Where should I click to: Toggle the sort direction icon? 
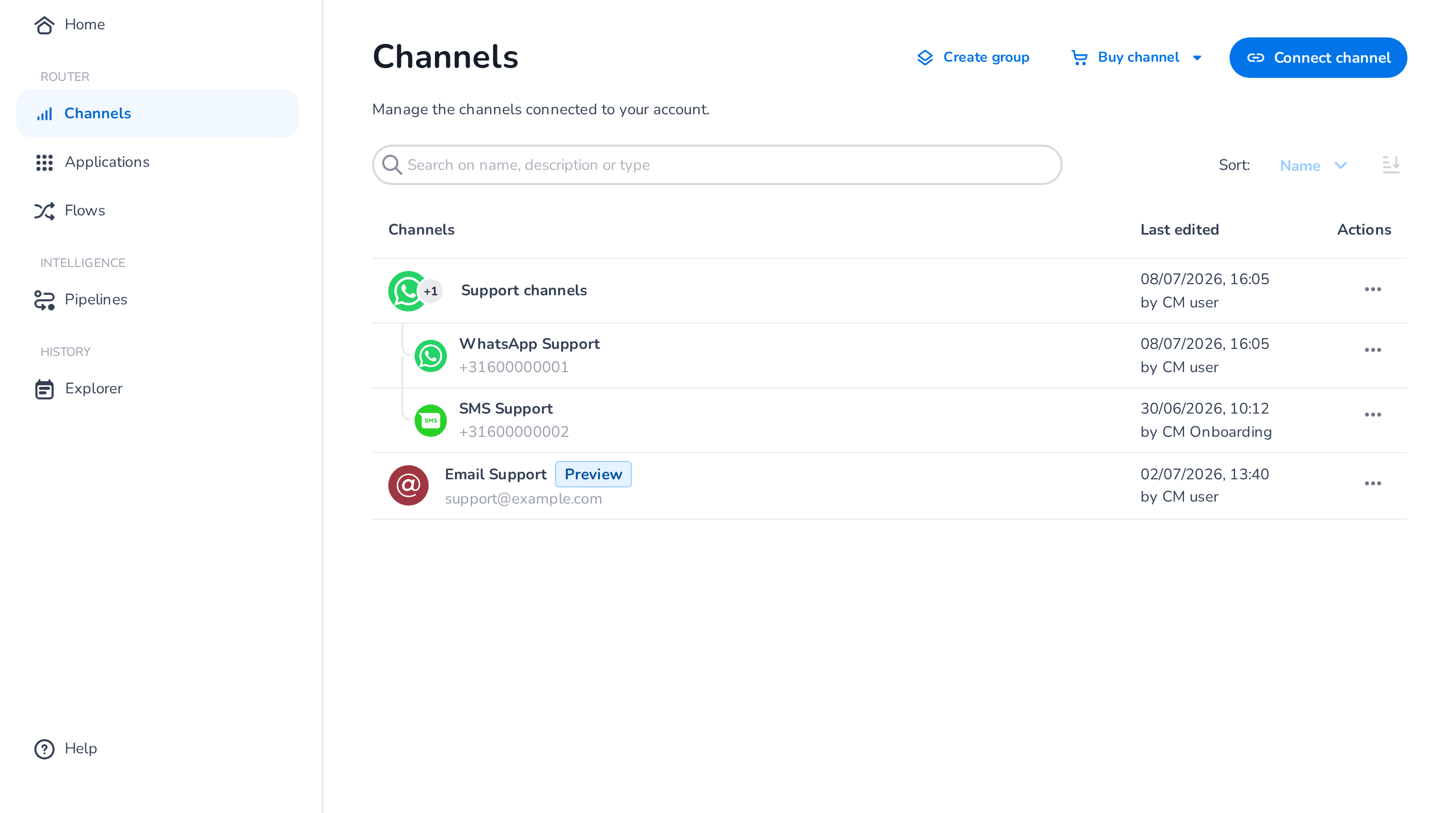coord(1391,165)
